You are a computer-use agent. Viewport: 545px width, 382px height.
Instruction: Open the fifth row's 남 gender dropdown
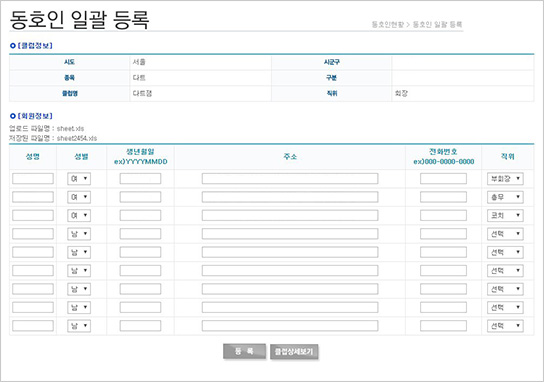[79, 252]
